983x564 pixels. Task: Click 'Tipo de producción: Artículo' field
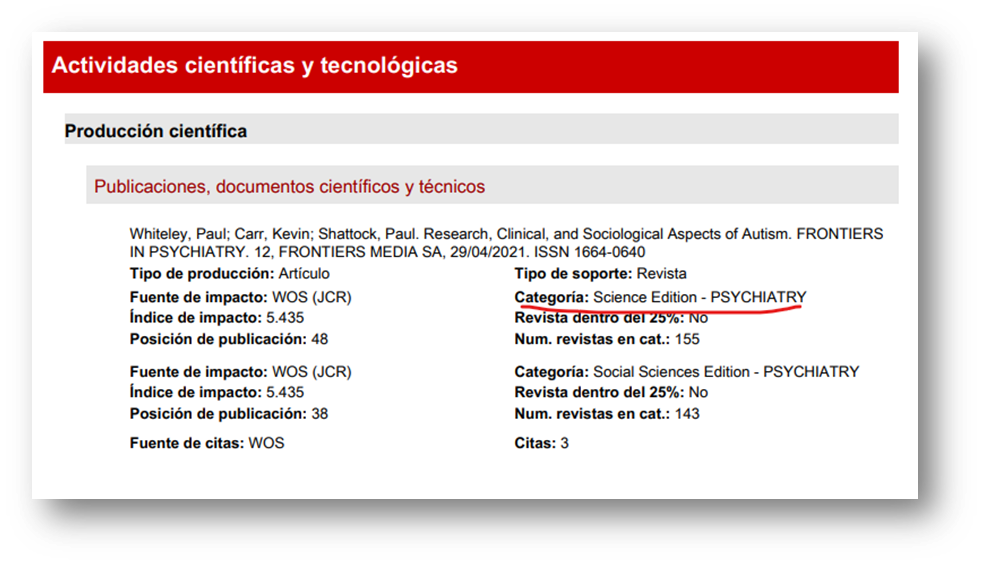coord(229,274)
